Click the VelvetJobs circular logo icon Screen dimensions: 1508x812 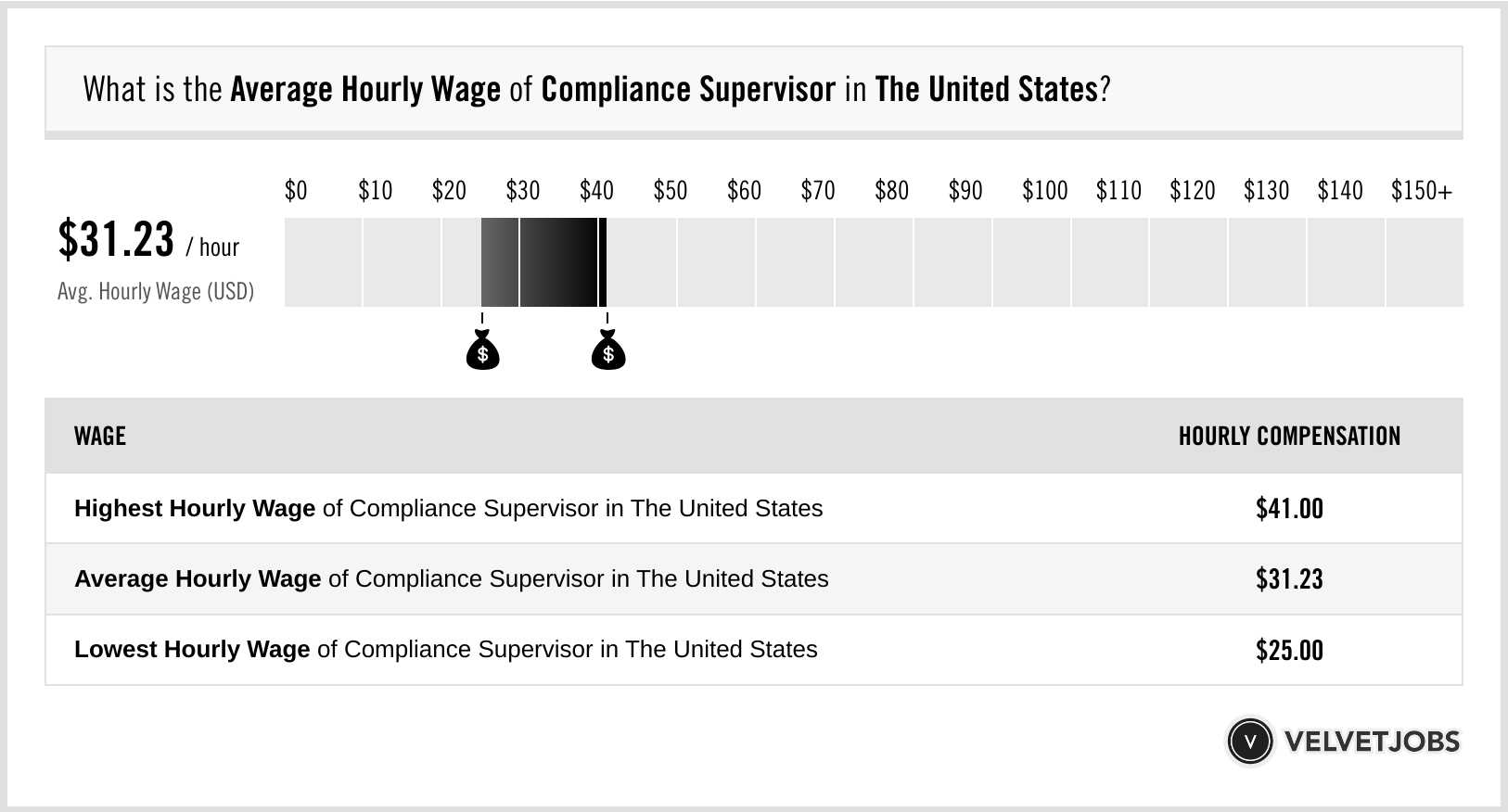pyautogui.click(x=1249, y=742)
